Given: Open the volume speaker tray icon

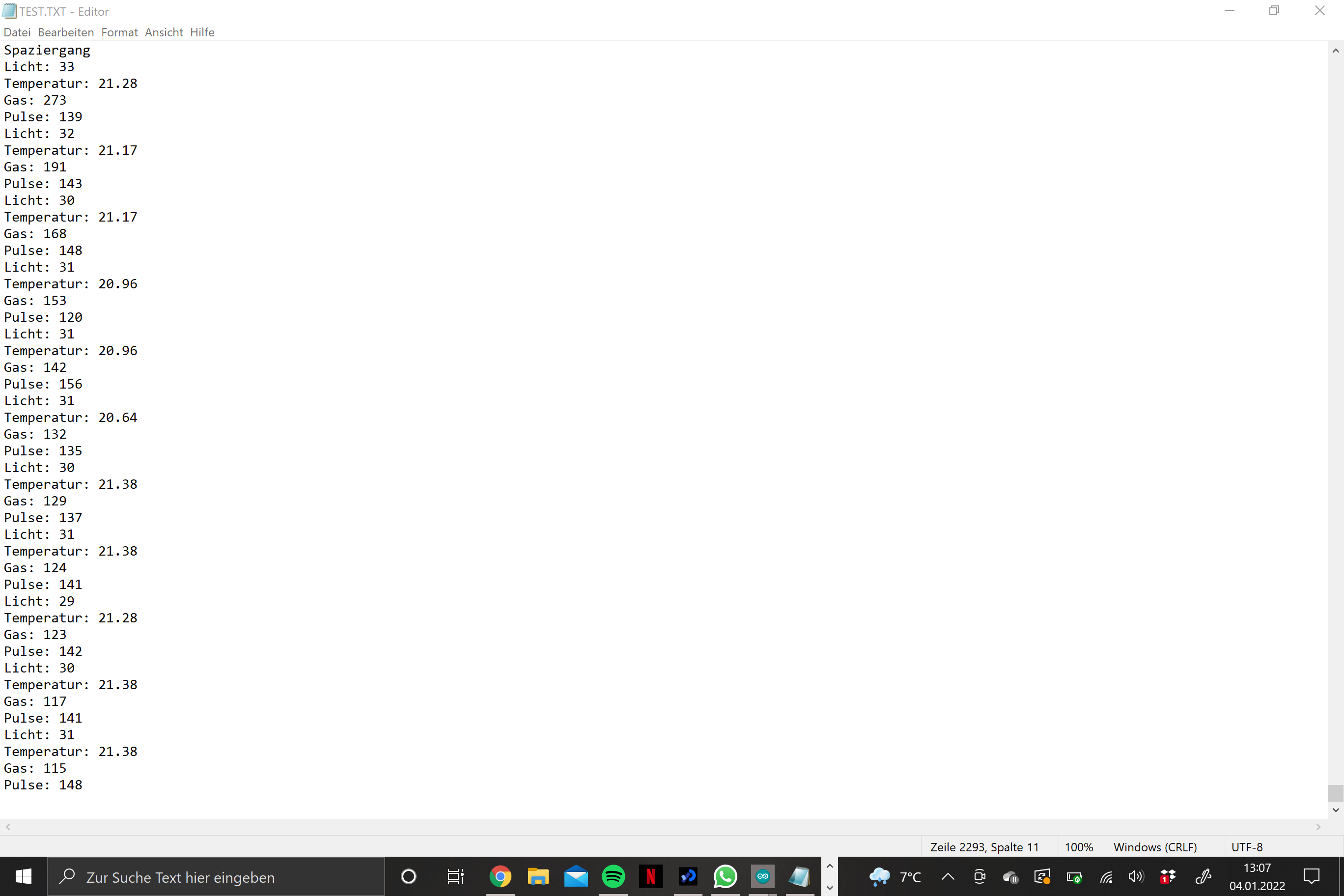Looking at the screenshot, I should (x=1136, y=876).
